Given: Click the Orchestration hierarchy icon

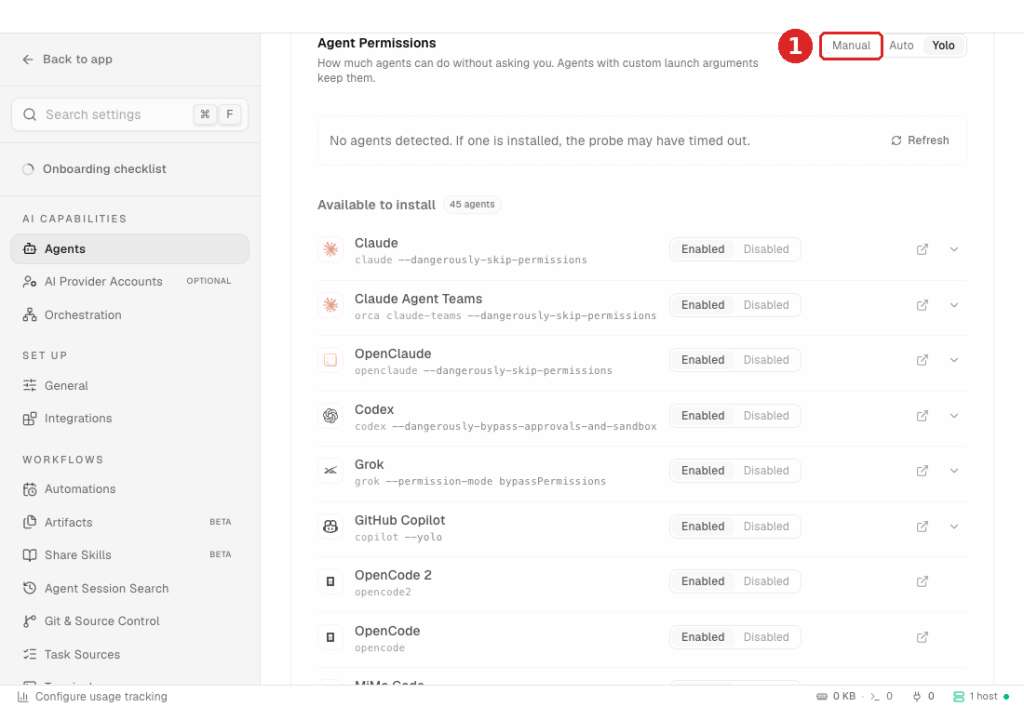Looking at the screenshot, I should [29, 315].
